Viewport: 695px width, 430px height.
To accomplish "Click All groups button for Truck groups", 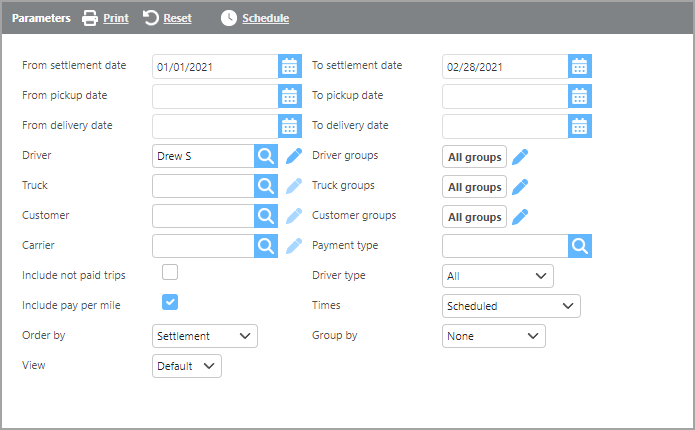I will 474,187.
